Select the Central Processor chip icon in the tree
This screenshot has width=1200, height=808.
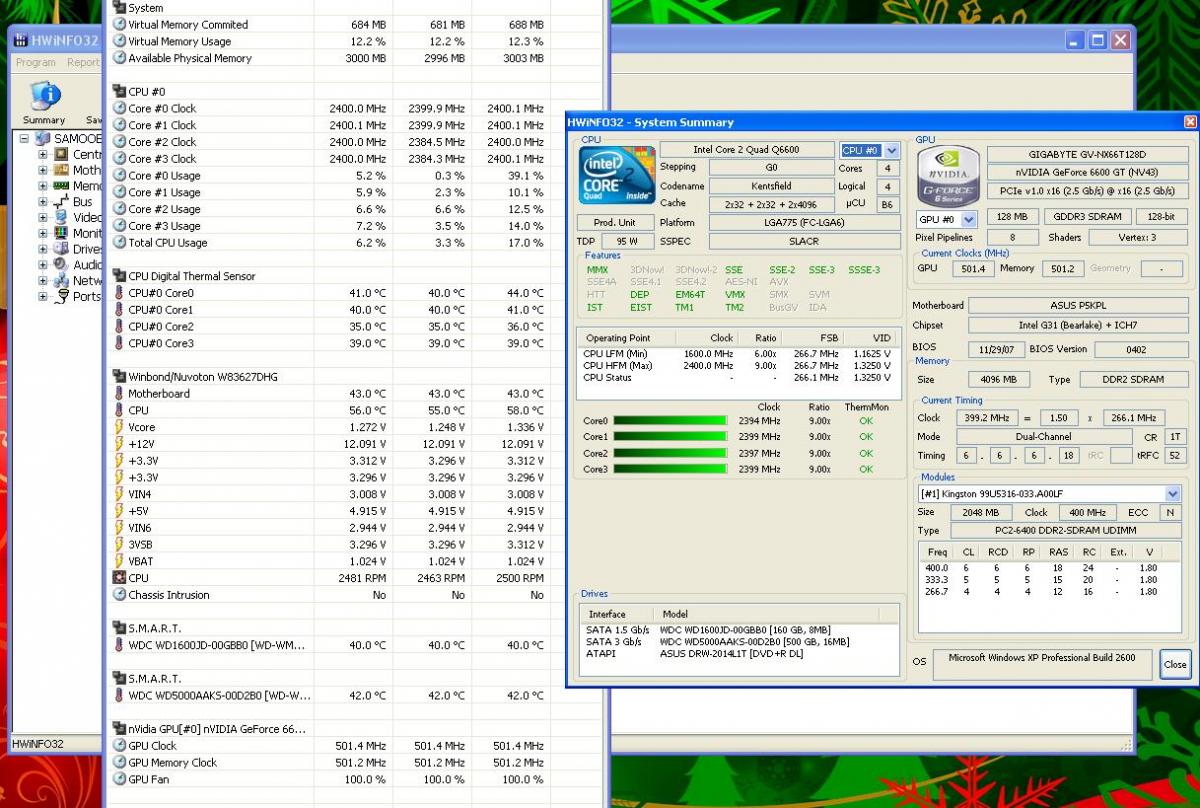click(x=62, y=155)
